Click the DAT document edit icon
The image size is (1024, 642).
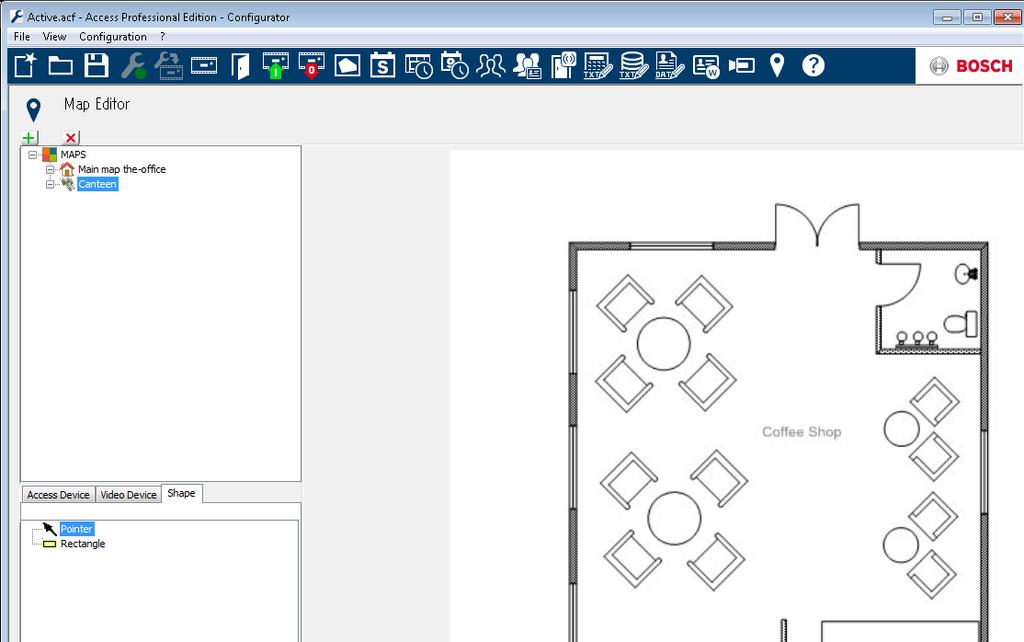click(670, 65)
